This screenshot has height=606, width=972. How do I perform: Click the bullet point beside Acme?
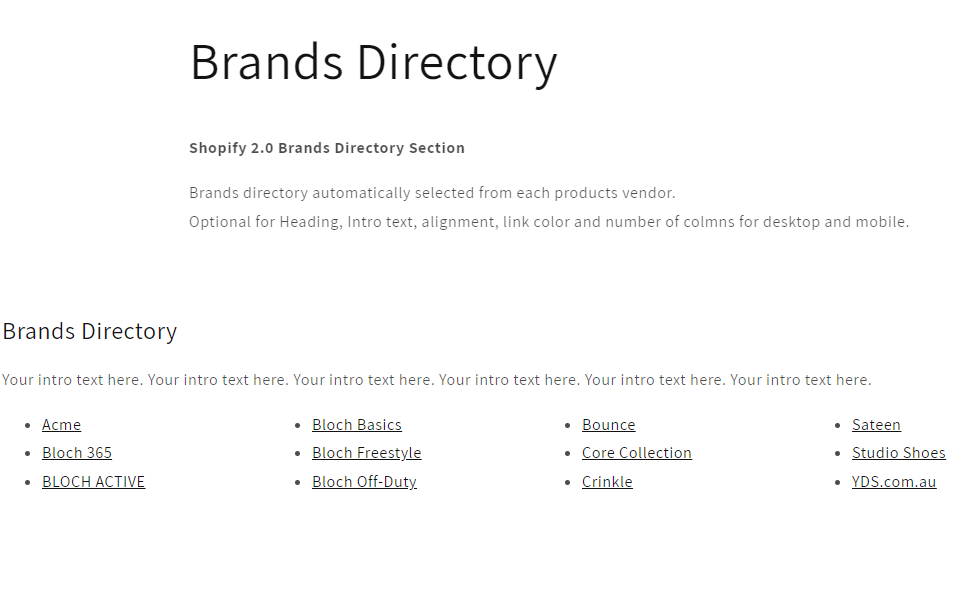click(27, 426)
